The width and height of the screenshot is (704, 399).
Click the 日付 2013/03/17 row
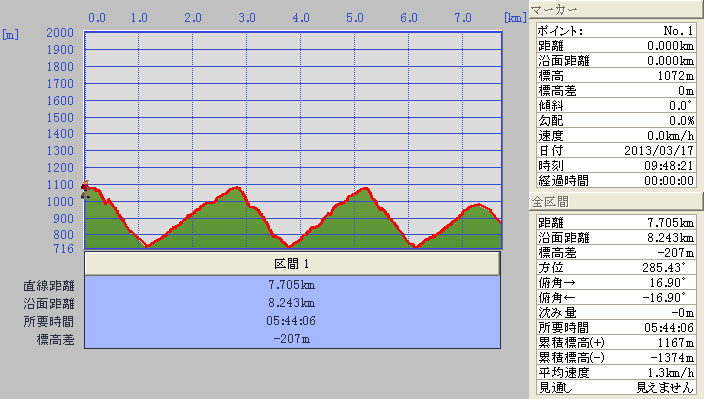point(616,150)
